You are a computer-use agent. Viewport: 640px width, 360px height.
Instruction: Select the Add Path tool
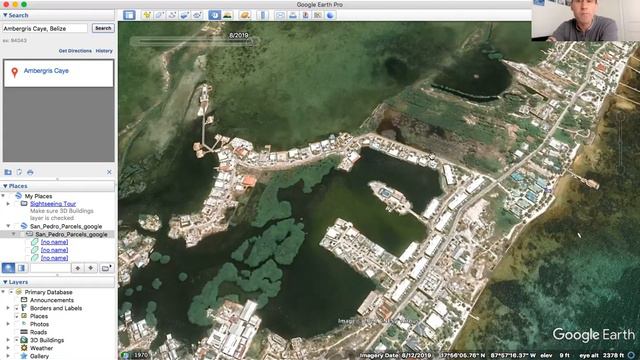pos(172,15)
